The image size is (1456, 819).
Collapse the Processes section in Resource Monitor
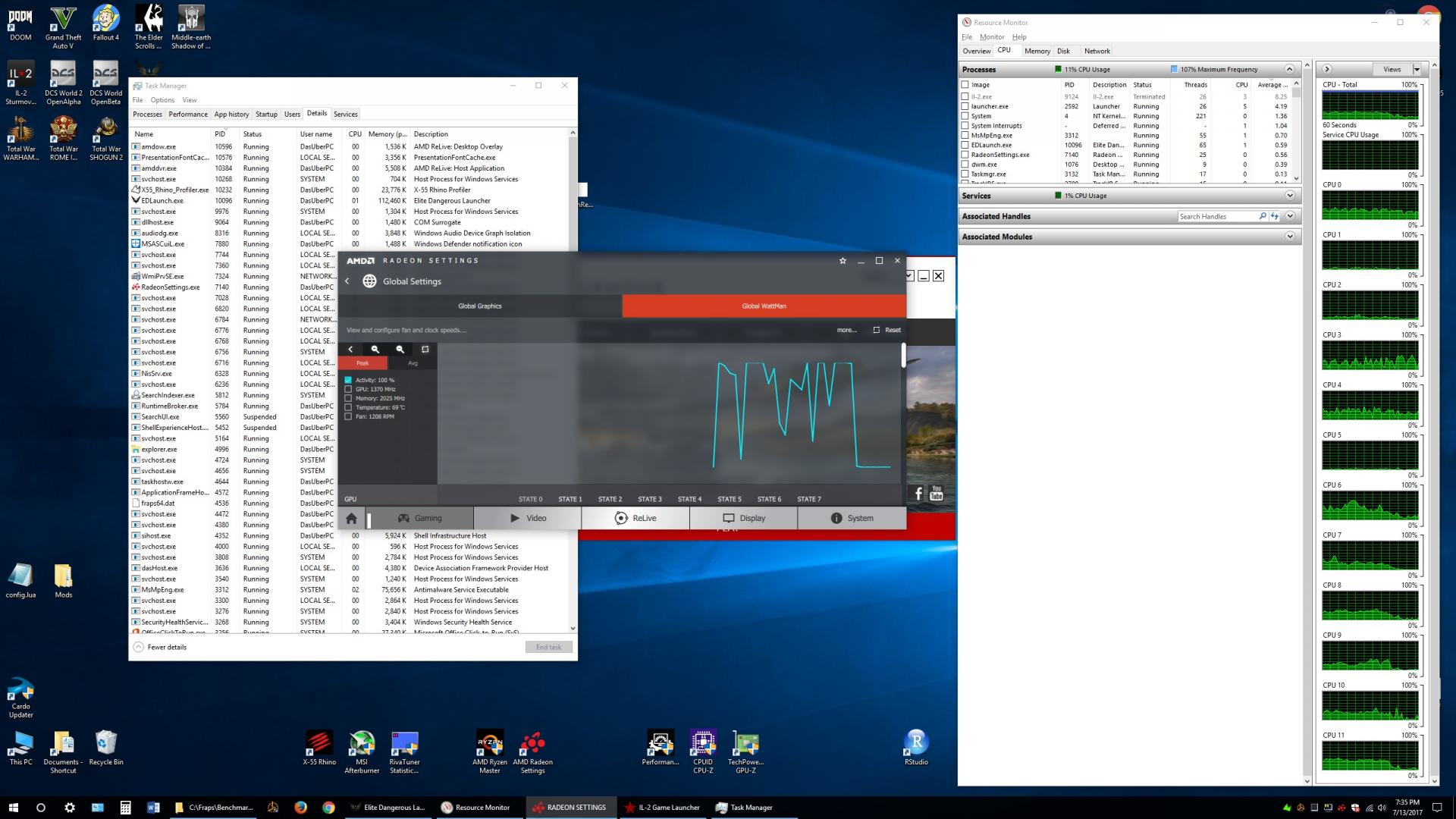(1289, 69)
